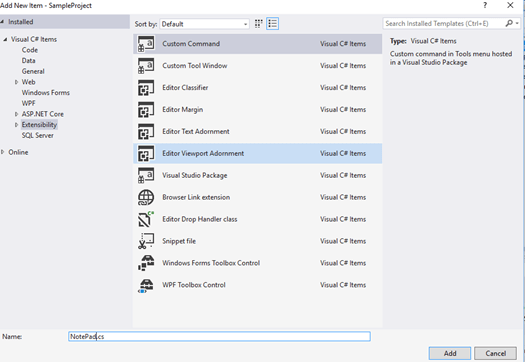Click the search magnifier icon
The width and height of the screenshot is (525, 362).
(x=509, y=23)
